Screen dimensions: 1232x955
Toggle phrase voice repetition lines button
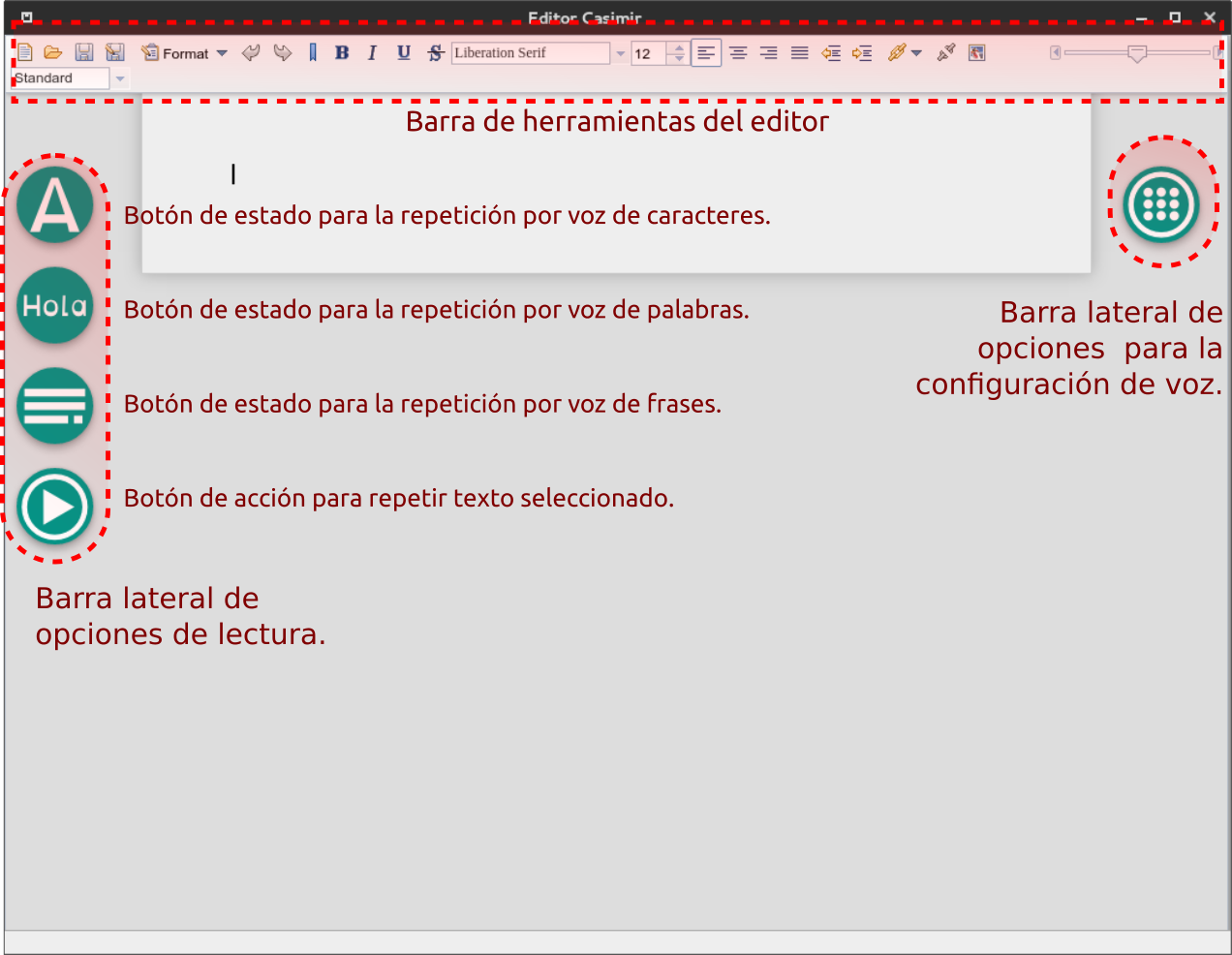[55, 407]
